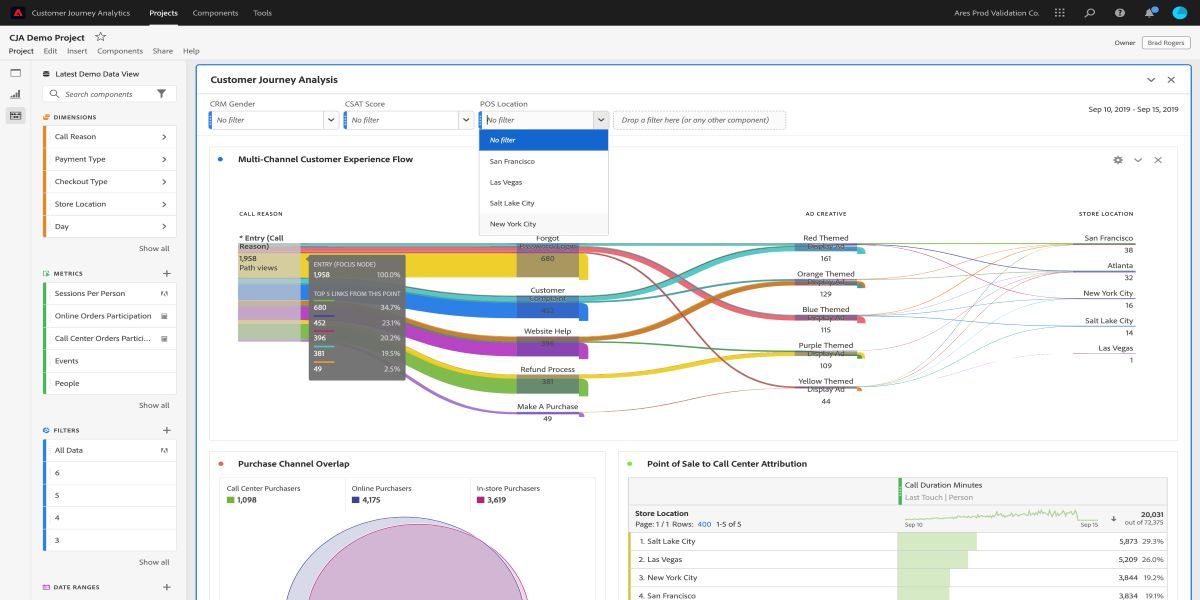Add a new metric with plus icon

point(167,273)
